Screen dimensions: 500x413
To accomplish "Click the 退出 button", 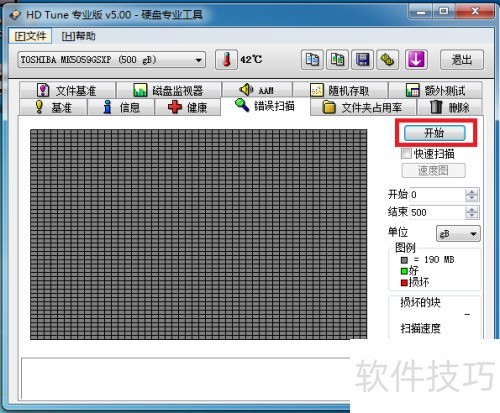I will (x=462, y=60).
